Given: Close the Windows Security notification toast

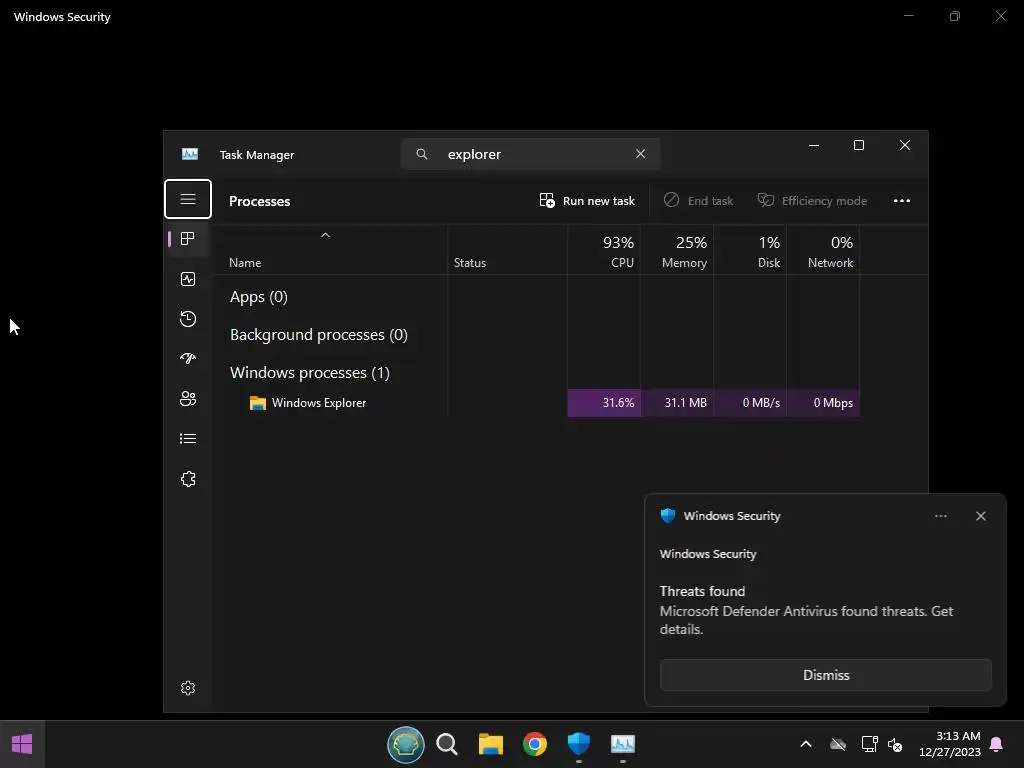Looking at the screenshot, I should click(x=980, y=516).
